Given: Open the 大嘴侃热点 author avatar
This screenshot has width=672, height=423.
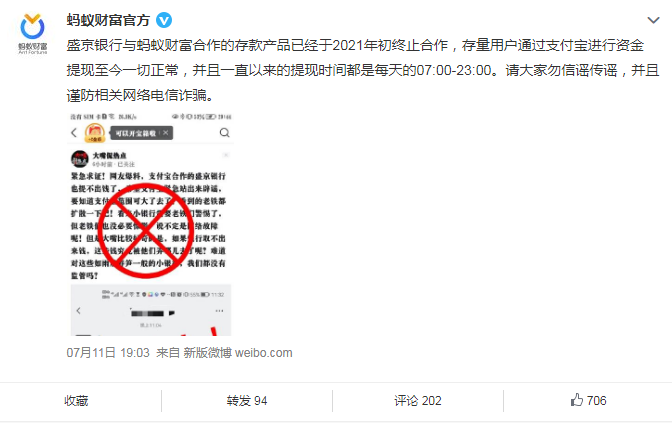Looking at the screenshot, I should pos(80,159).
